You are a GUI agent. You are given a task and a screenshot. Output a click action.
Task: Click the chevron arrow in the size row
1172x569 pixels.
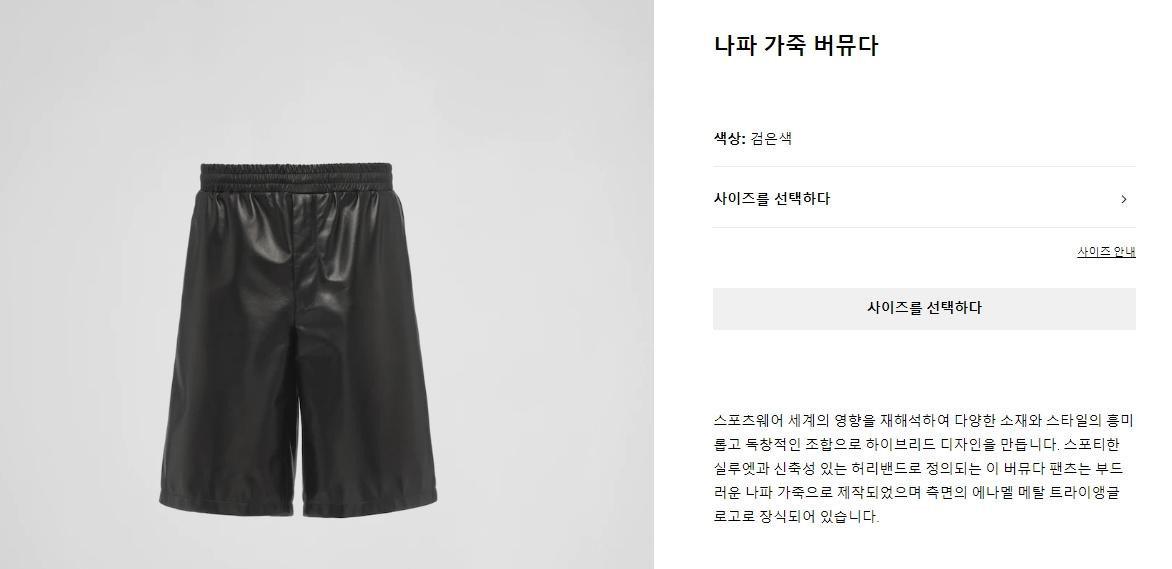(x=1123, y=199)
